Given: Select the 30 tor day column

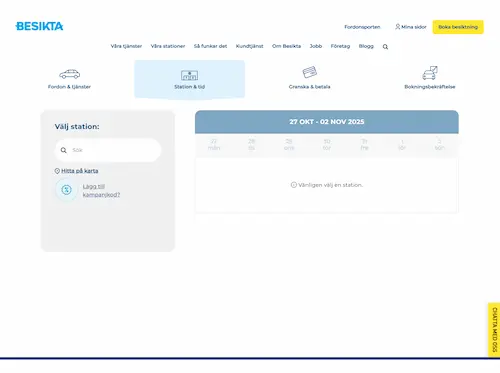Looking at the screenshot, I should [327, 145].
